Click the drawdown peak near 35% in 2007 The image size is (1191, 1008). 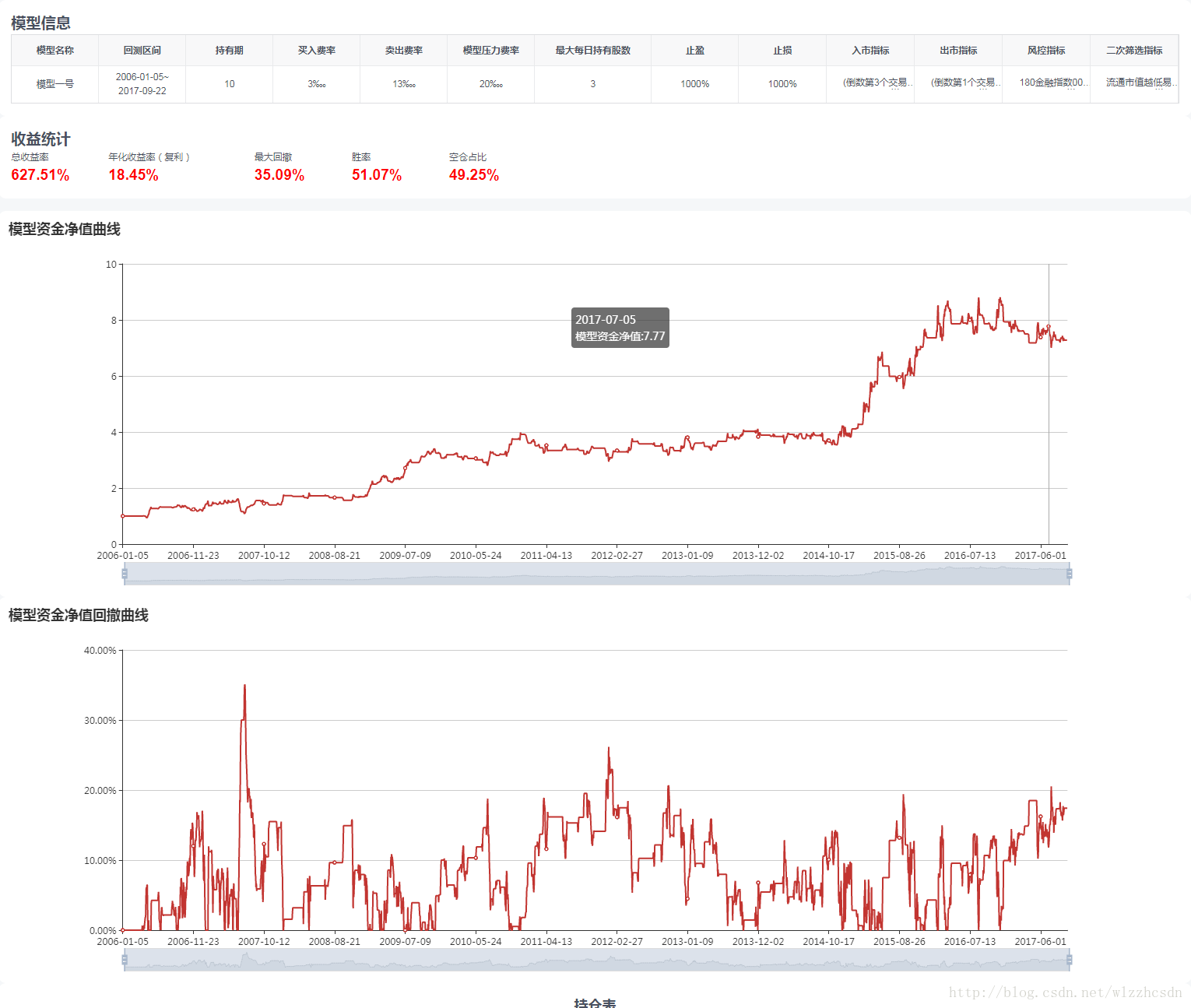pyautogui.click(x=244, y=686)
